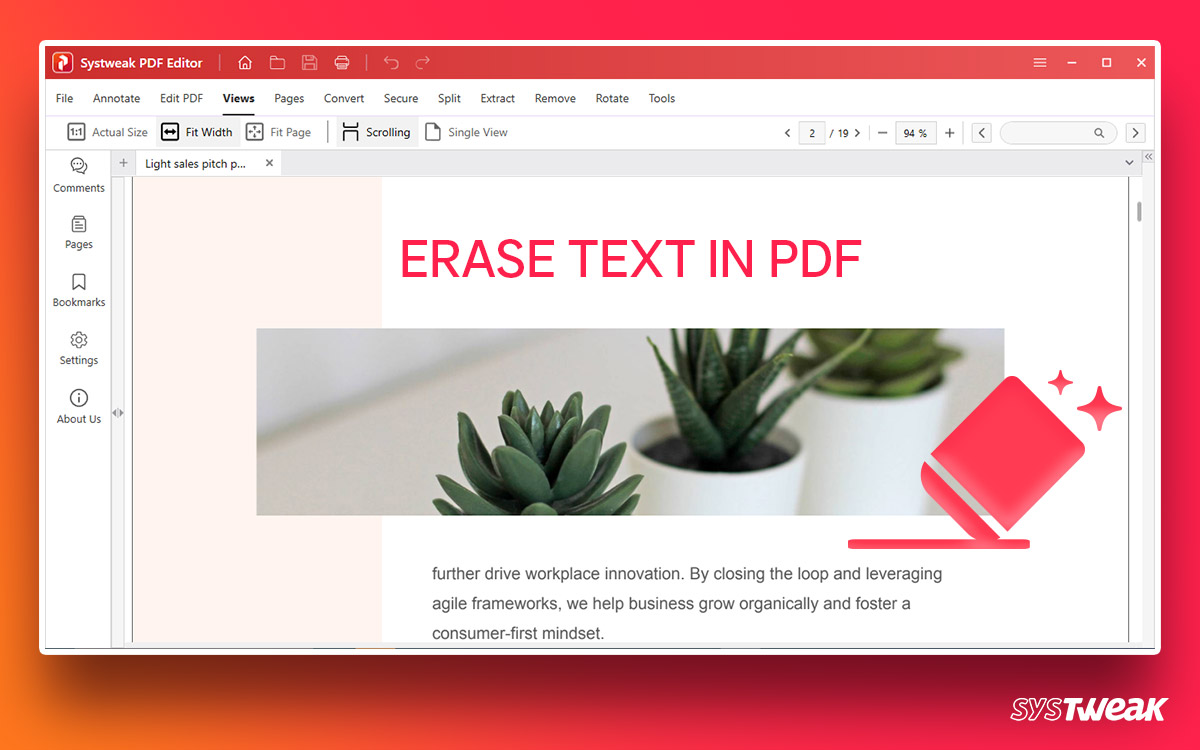Screen dimensions: 1200x750
Task: Enable Fit Page view mode
Action: click(279, 131)
